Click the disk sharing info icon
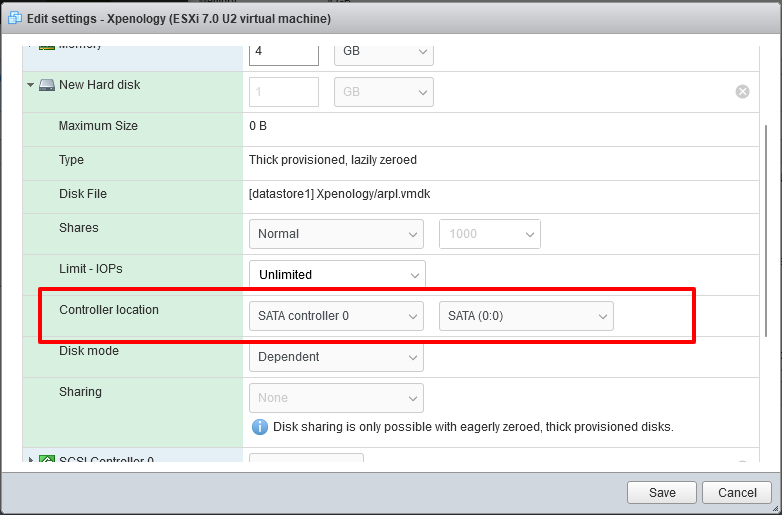This screenshot has height=515, width=782. pos(259,427)
